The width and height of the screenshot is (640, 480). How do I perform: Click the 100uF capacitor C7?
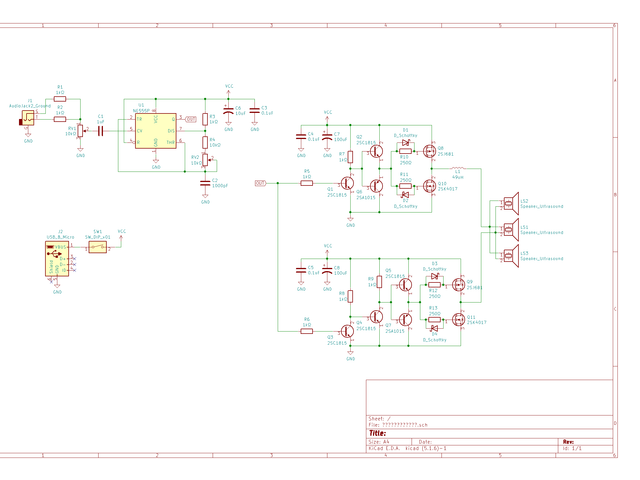[327, 136]
